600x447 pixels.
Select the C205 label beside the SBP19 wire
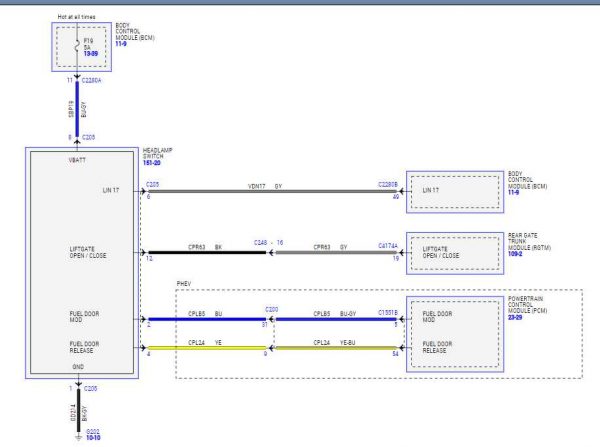[88, 137]
